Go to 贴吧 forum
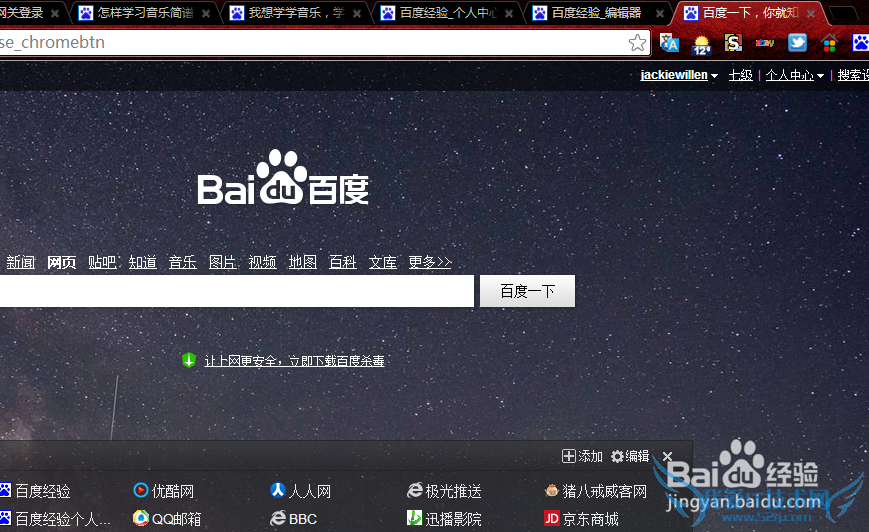The image size is (869, 532). point(102,262)
